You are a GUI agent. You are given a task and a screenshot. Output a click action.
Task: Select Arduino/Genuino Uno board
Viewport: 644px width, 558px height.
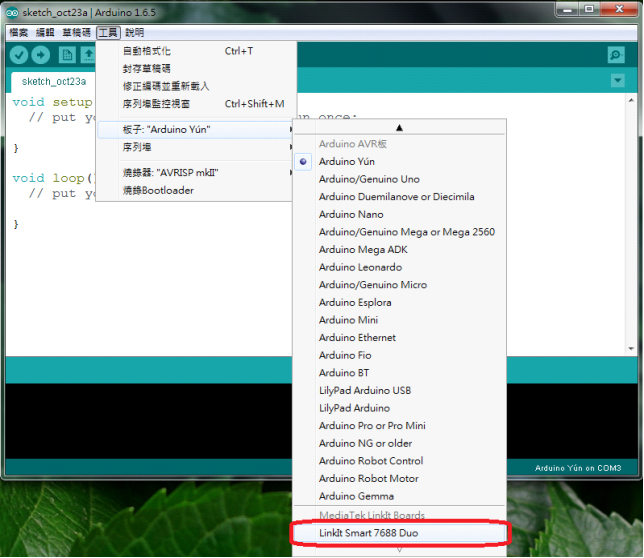tap(399, 179)
